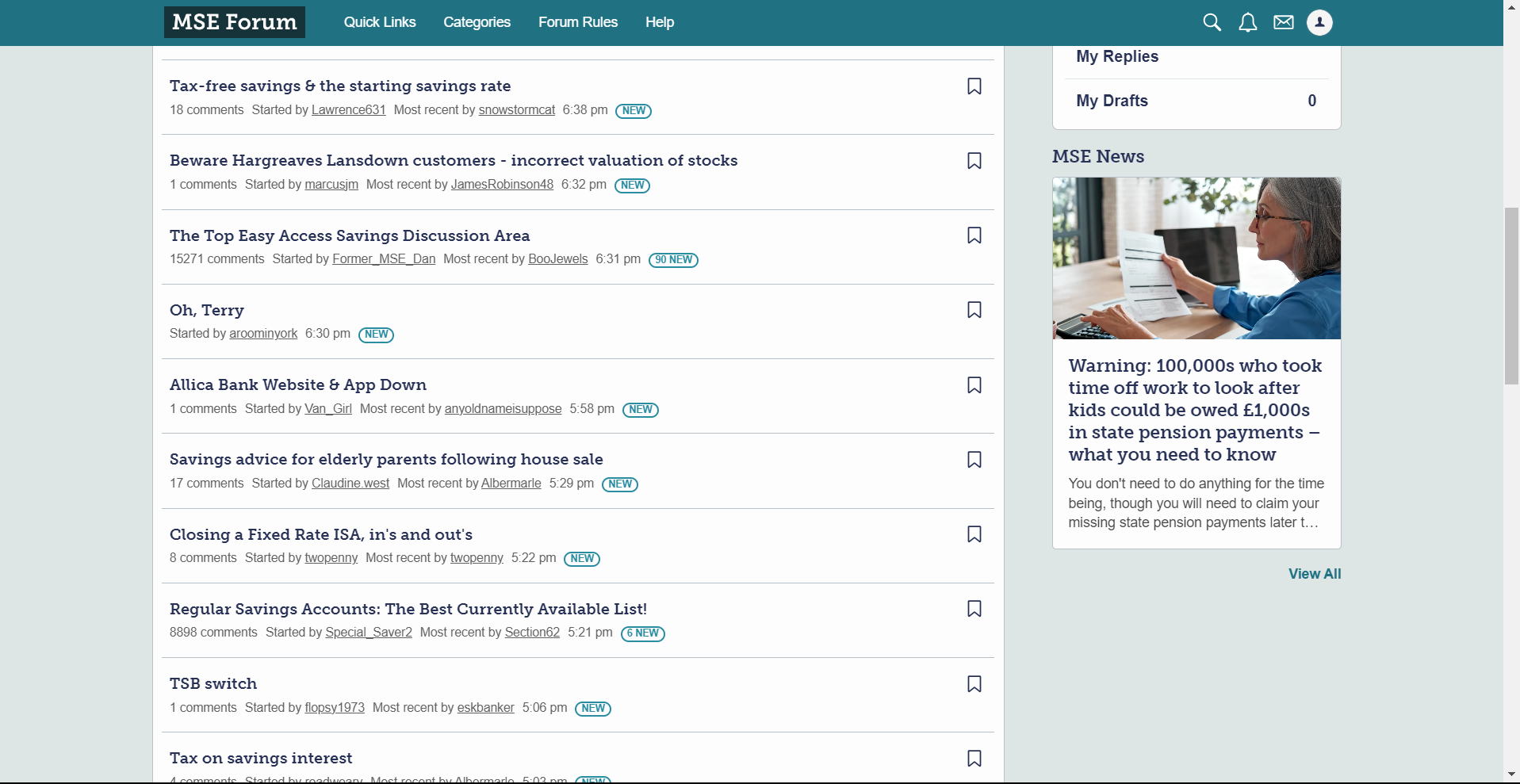View profile of user eskbanker
This screenshot has width=1520, height=784.
[486, 708]
